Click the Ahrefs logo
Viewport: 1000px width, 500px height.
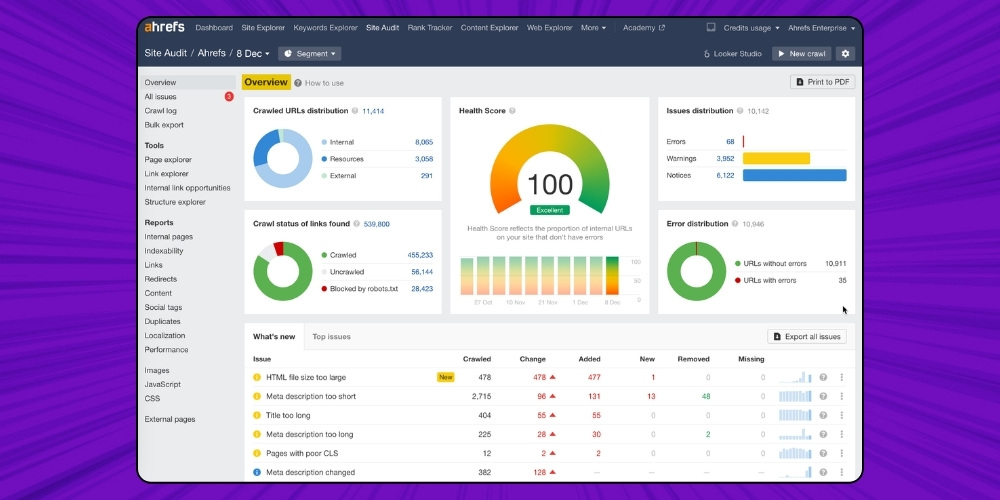pos(165,28)
